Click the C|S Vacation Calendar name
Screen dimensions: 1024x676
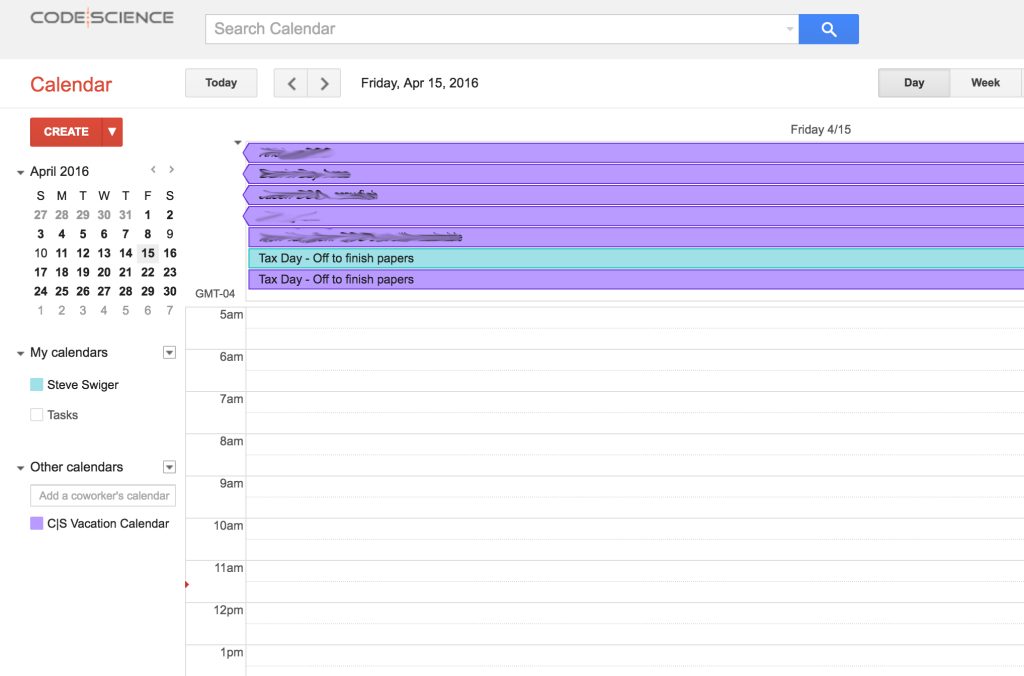[x=108, y=523]
